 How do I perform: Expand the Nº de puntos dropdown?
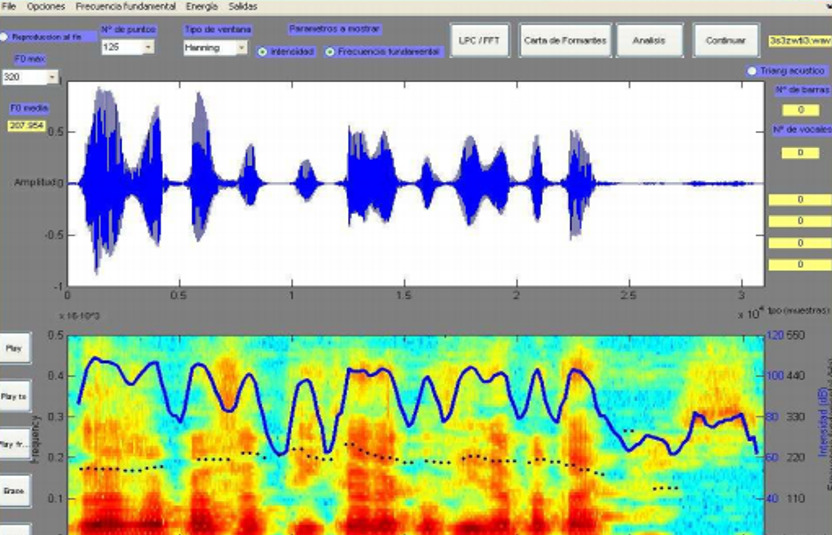point(148,47)
